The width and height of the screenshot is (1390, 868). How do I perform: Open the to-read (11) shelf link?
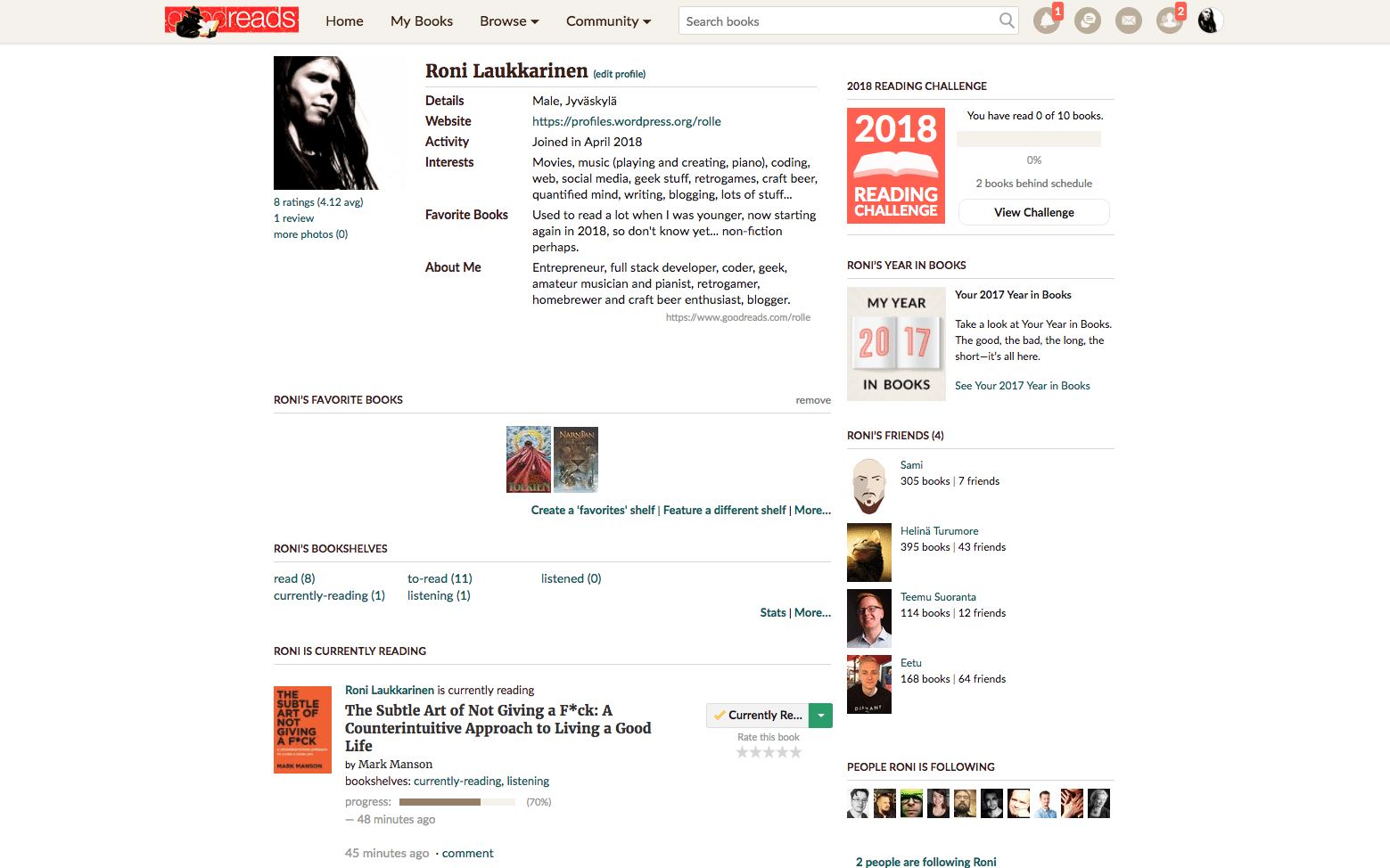pos(440,578)
